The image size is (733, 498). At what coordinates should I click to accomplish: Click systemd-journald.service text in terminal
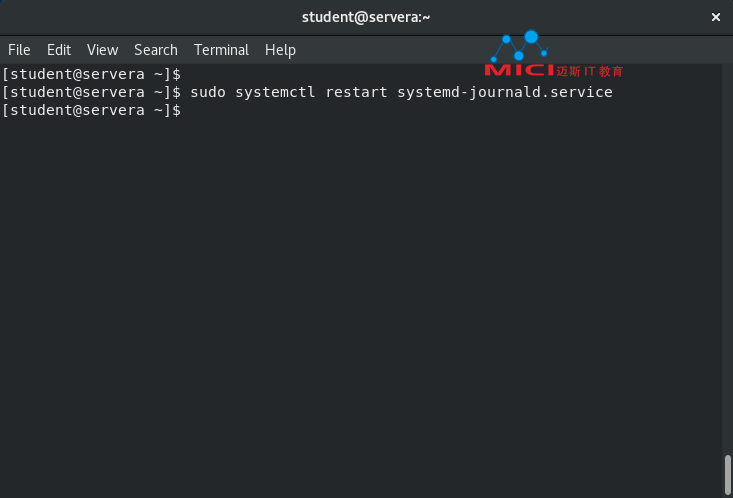click(505, 93)
